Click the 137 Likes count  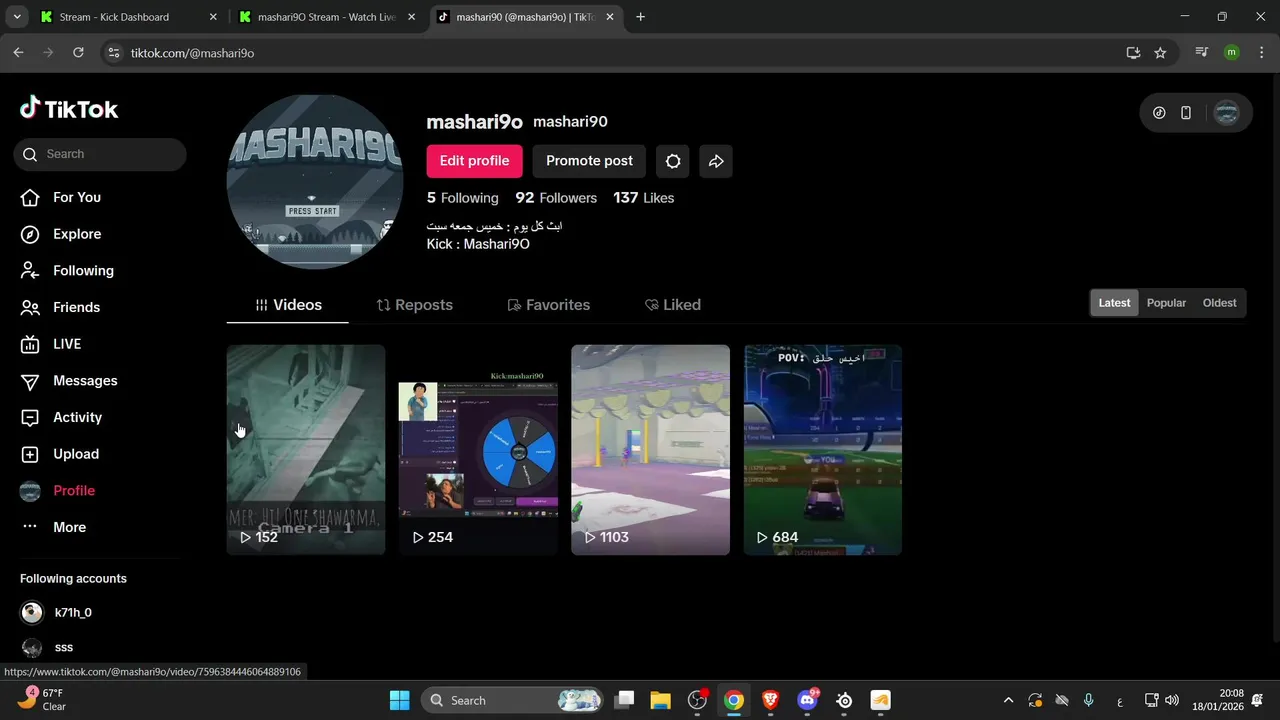[644, 198]
